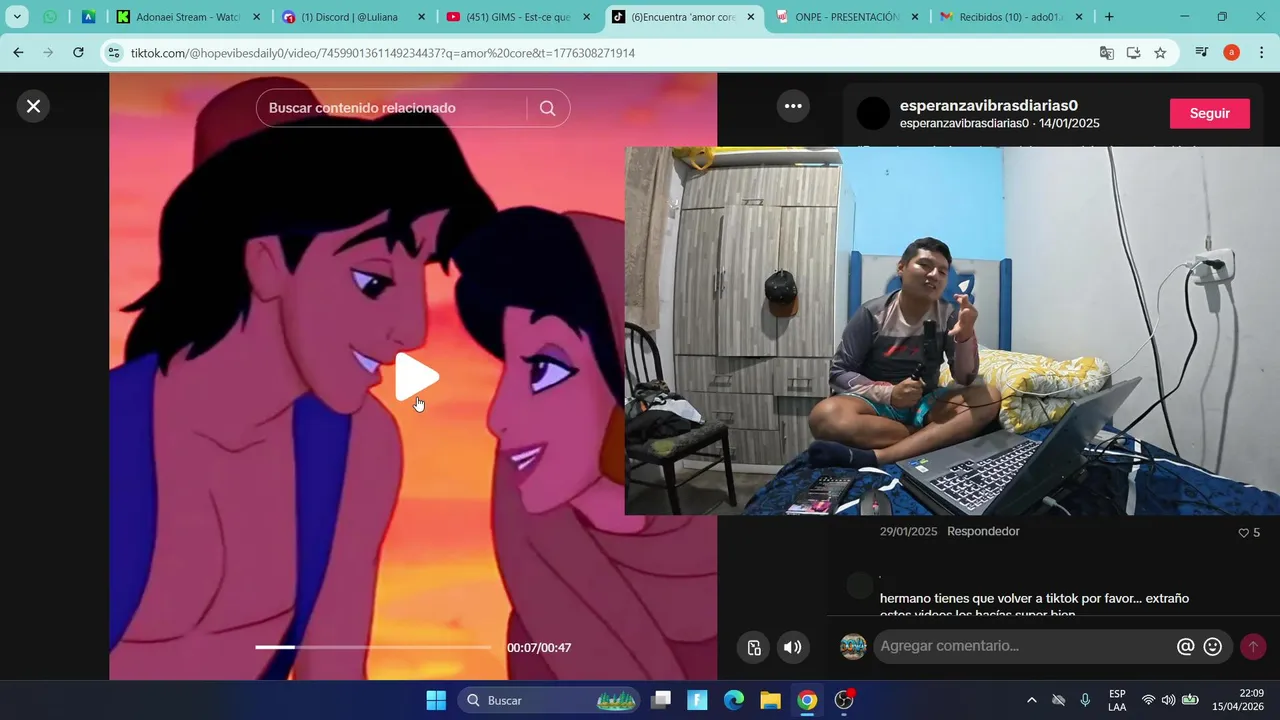The height and width of the screenshot is (720, 1280).
Task: Bookmark this page with the star icon
Action: click(x=1160, y=53)
